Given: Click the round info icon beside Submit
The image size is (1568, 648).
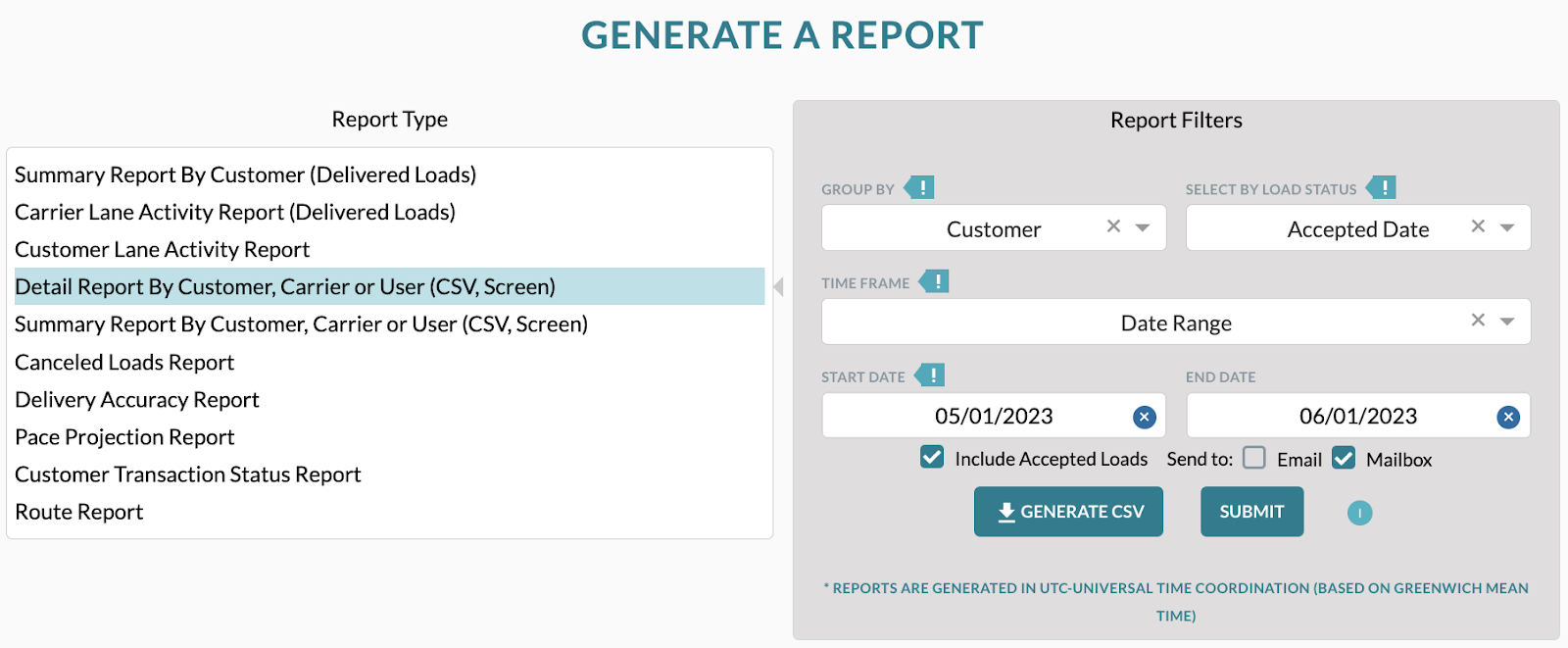Looking at the screenshot, I should point(1359,513).
